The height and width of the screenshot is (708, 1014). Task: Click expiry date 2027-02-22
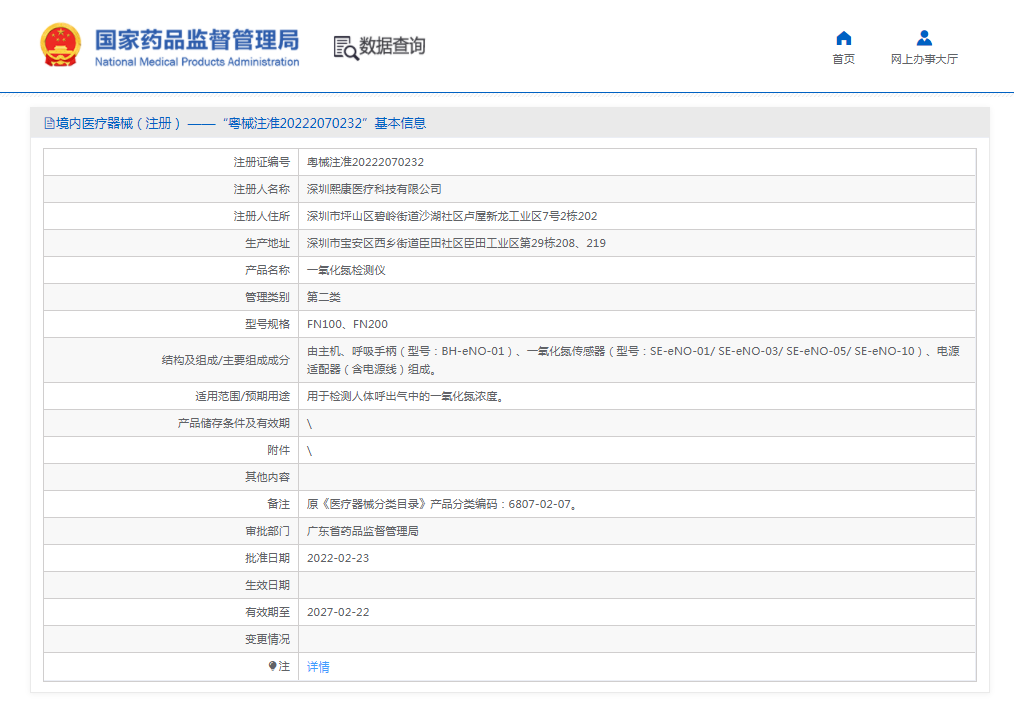[337, 612]
